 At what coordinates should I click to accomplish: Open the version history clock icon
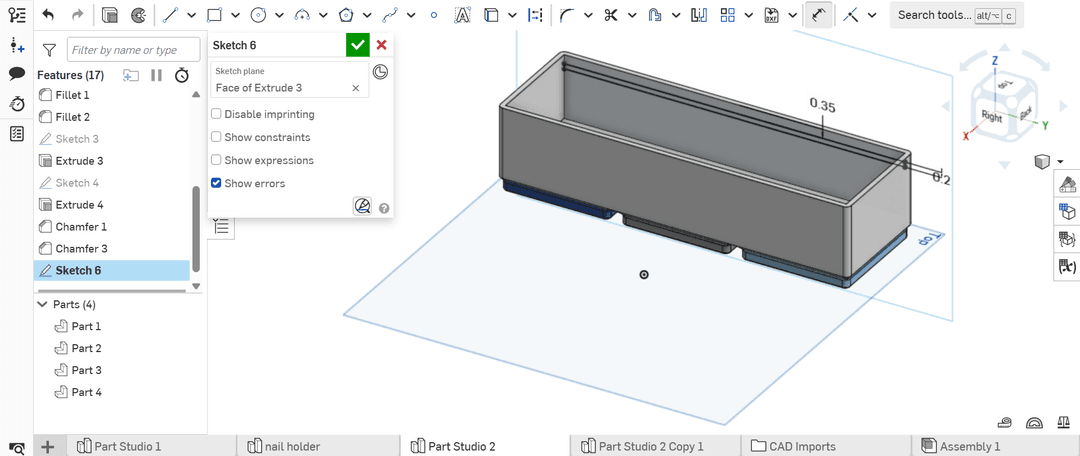pos(17,103)
